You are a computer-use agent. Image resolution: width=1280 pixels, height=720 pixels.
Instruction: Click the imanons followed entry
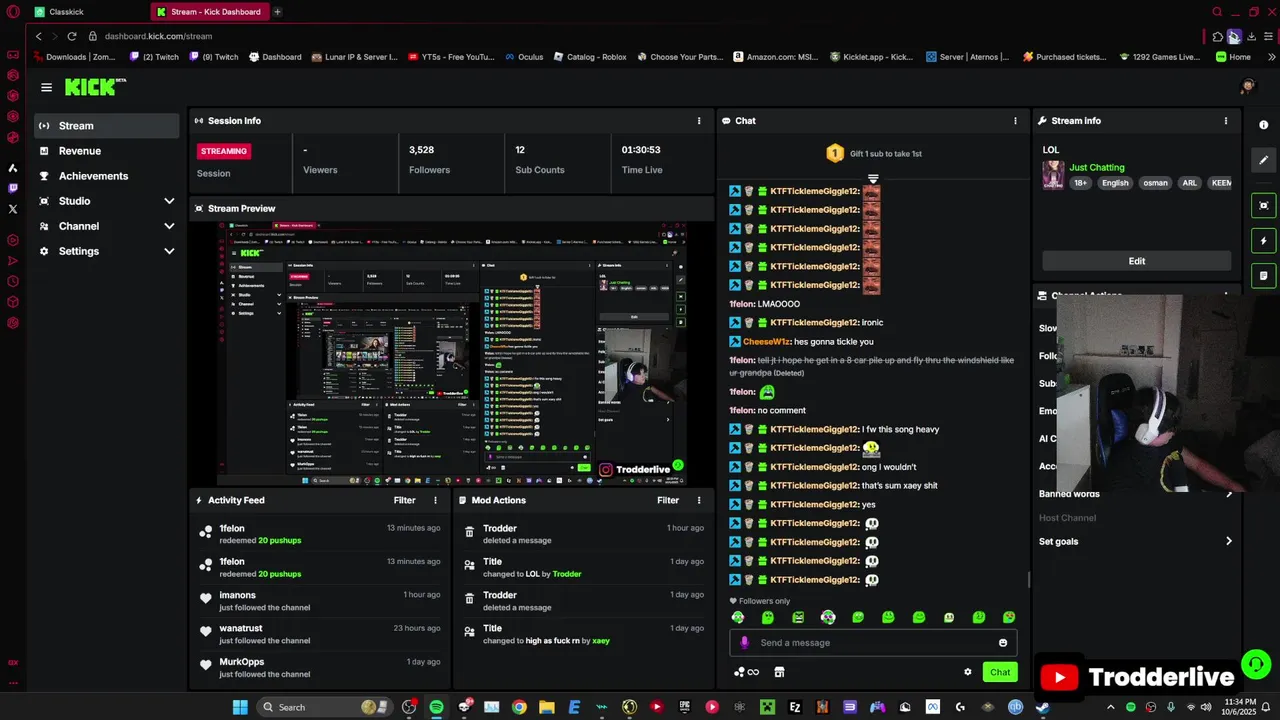[320, 601]
